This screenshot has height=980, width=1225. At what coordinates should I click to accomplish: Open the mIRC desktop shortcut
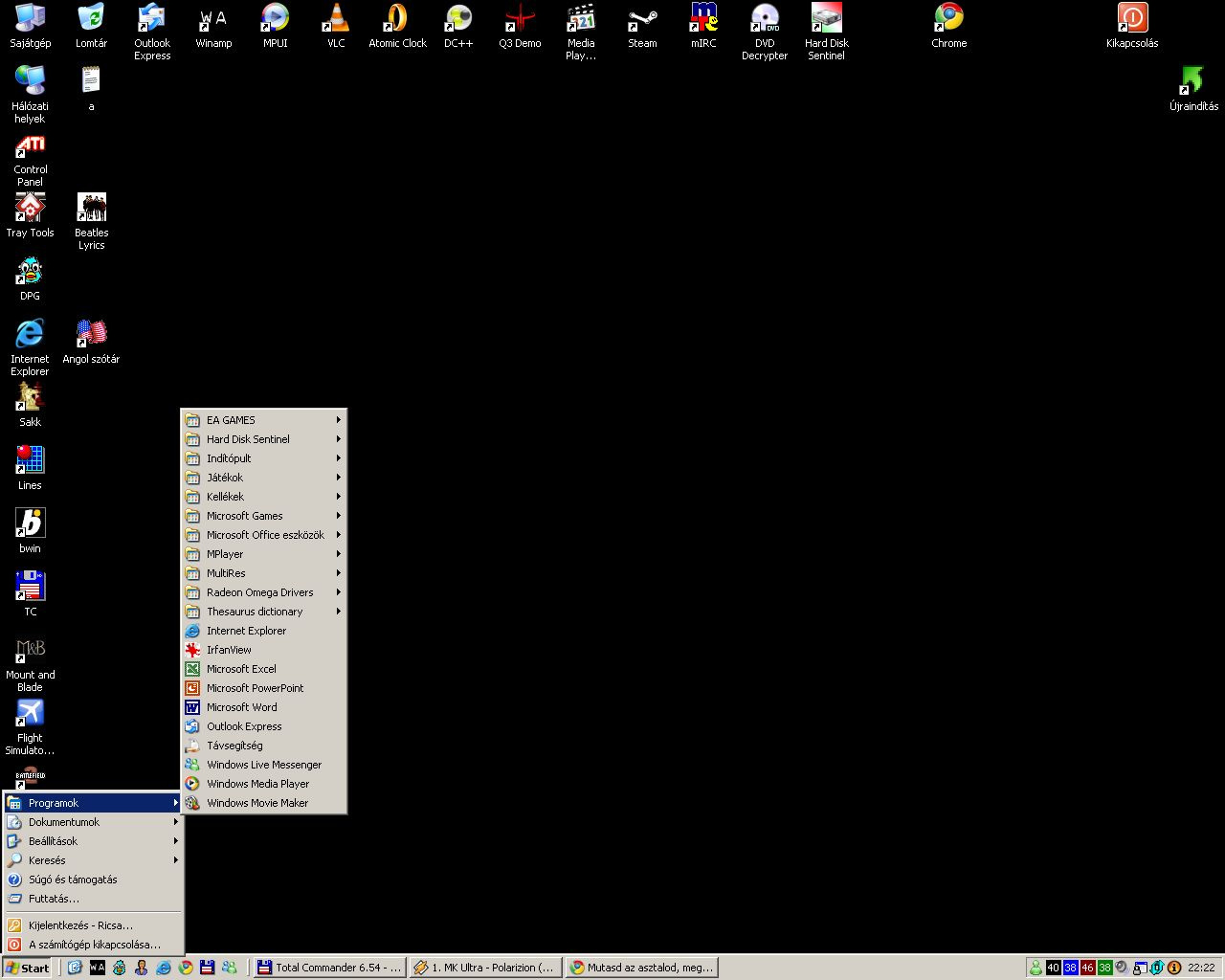click(703, 26)
